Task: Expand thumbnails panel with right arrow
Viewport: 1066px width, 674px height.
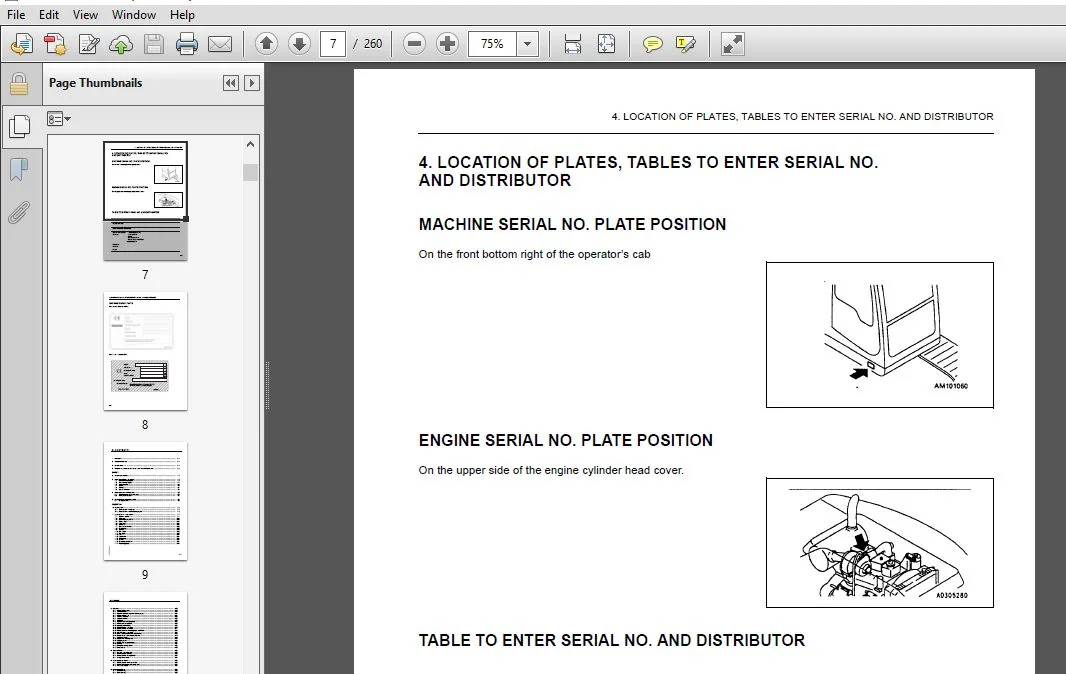Action: [252, 83]
